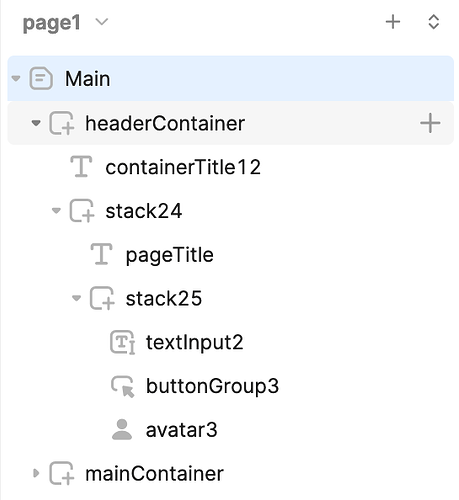Click the text icon beside containerTitle12
The image size is (459, 500).
click(81, 167)
